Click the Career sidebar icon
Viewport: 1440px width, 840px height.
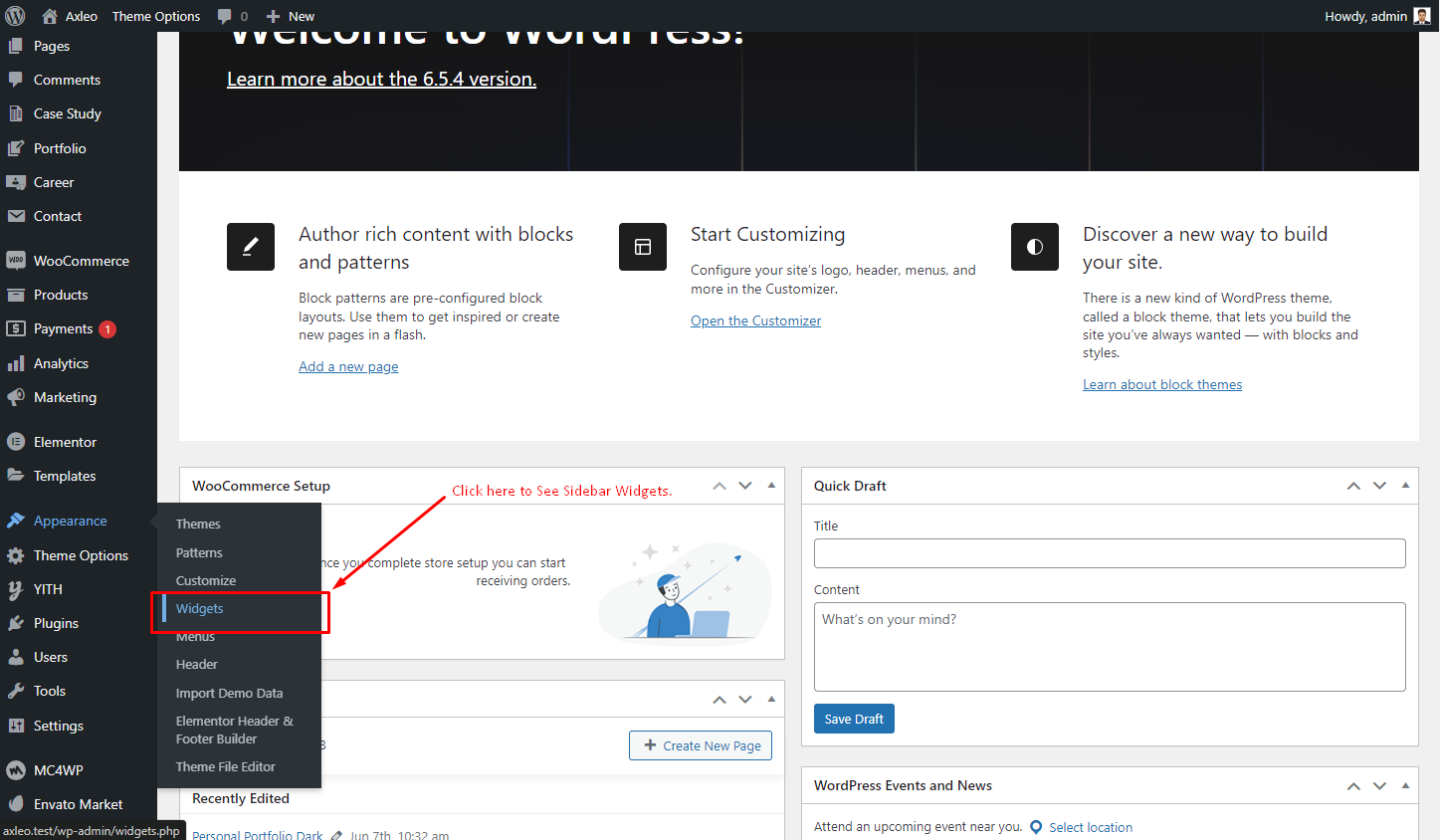[x=16, y=182]
